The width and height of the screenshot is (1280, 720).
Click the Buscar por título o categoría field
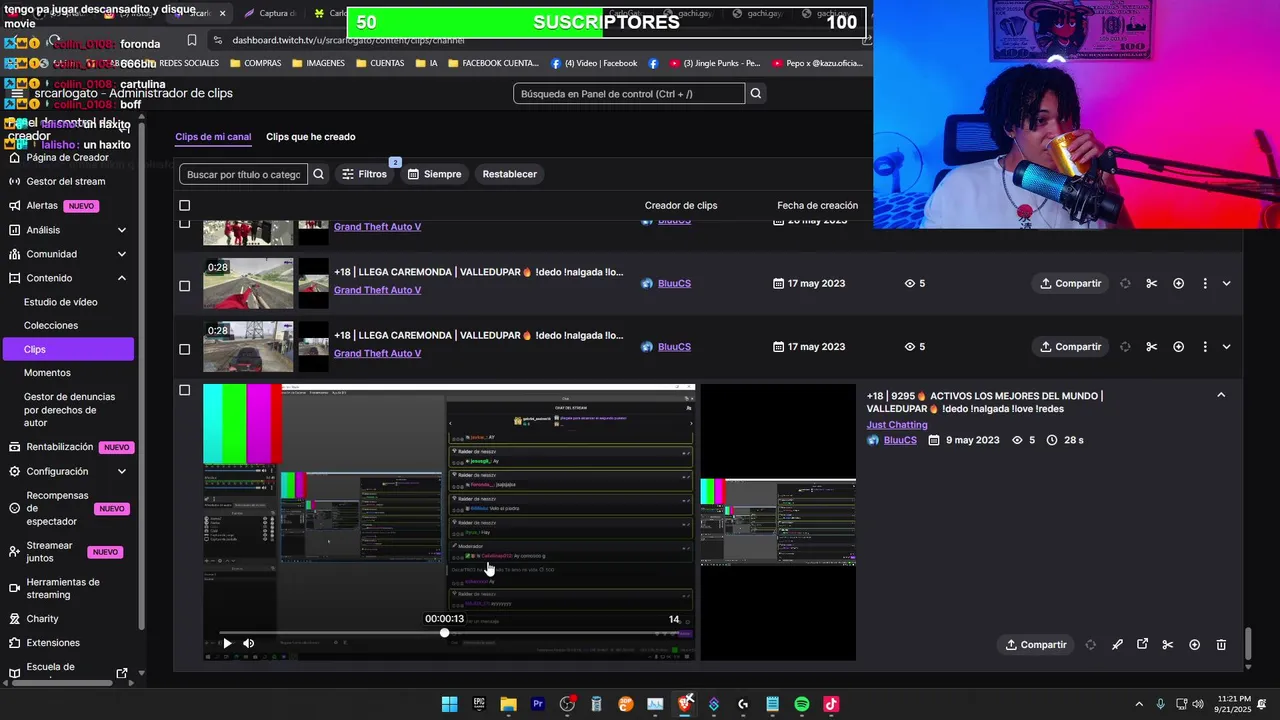pyautogui.click(x=243, y=174)
